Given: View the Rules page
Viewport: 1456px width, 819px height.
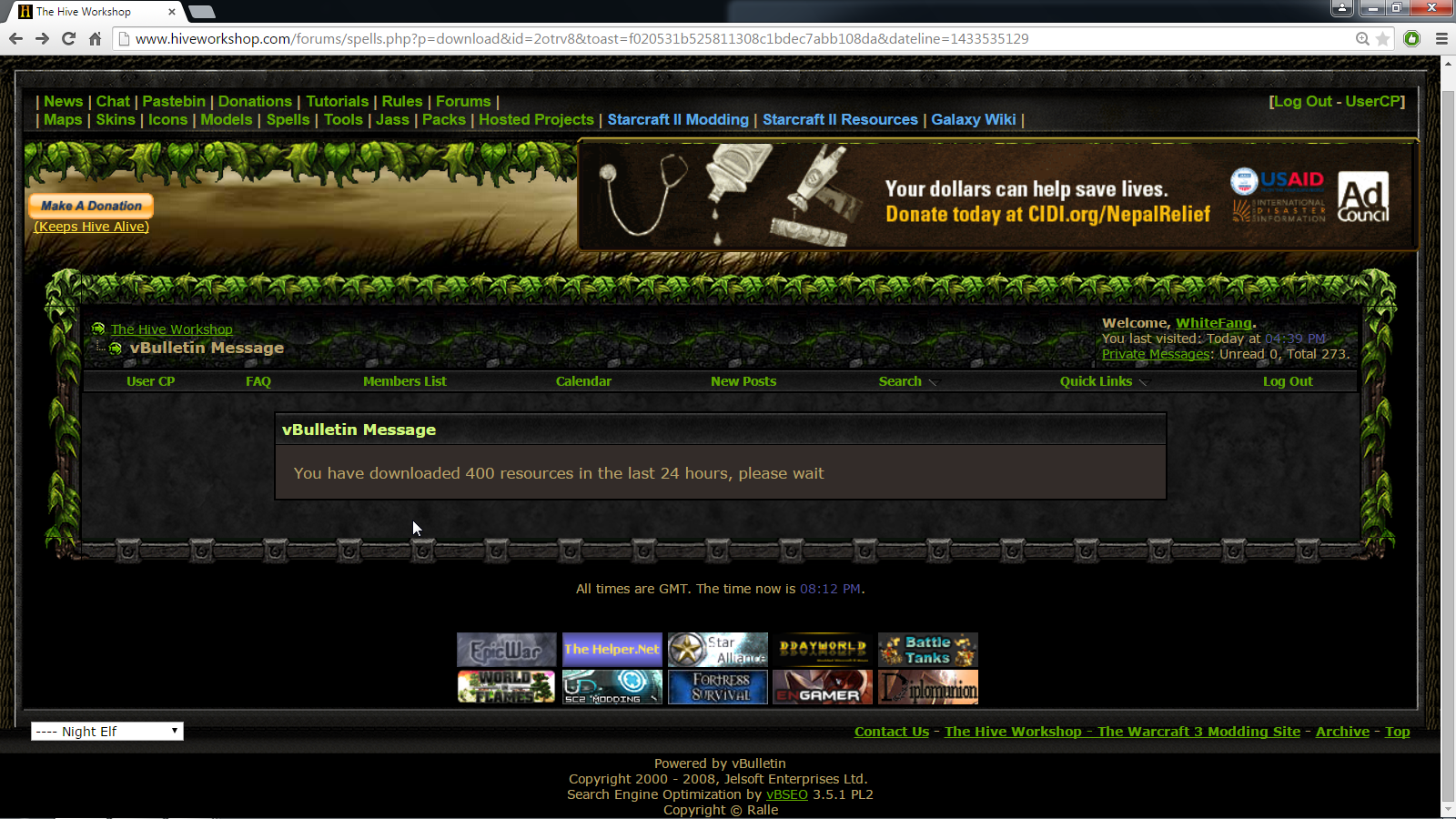Looking at the screenshot, I should pyautogui.click(x=402, y=101).
